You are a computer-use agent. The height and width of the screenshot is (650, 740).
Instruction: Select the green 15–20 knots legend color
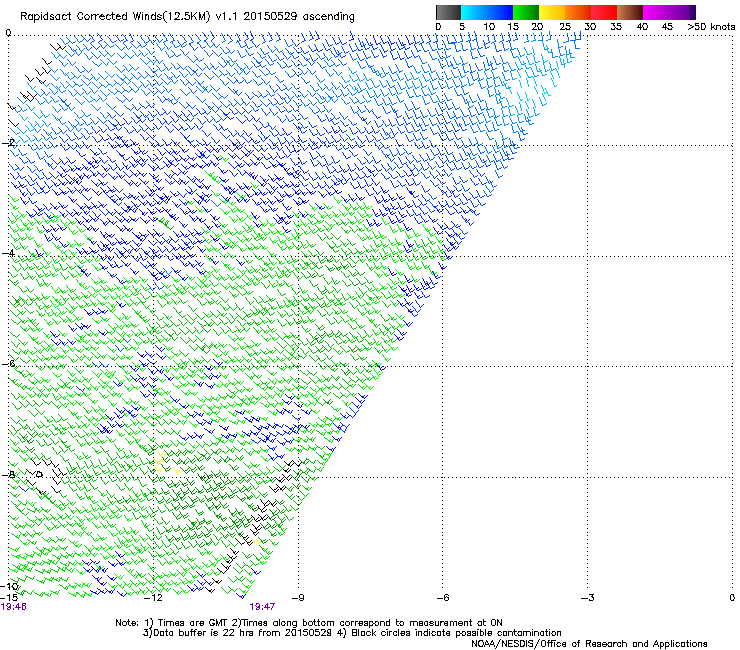[526, 12]
